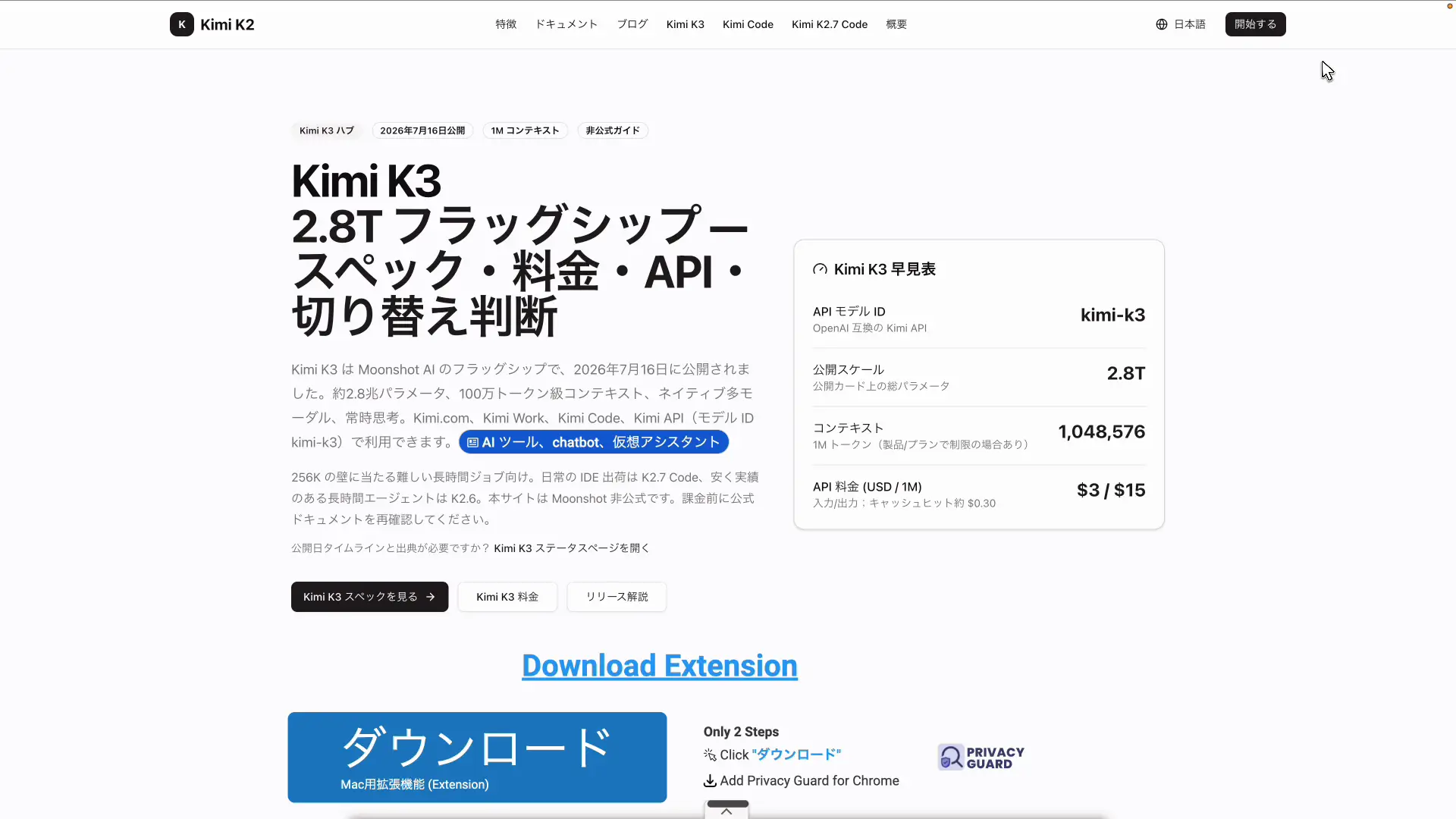Select the Kimi K3 nav item

pyautogui.click(x=685, y=24)
